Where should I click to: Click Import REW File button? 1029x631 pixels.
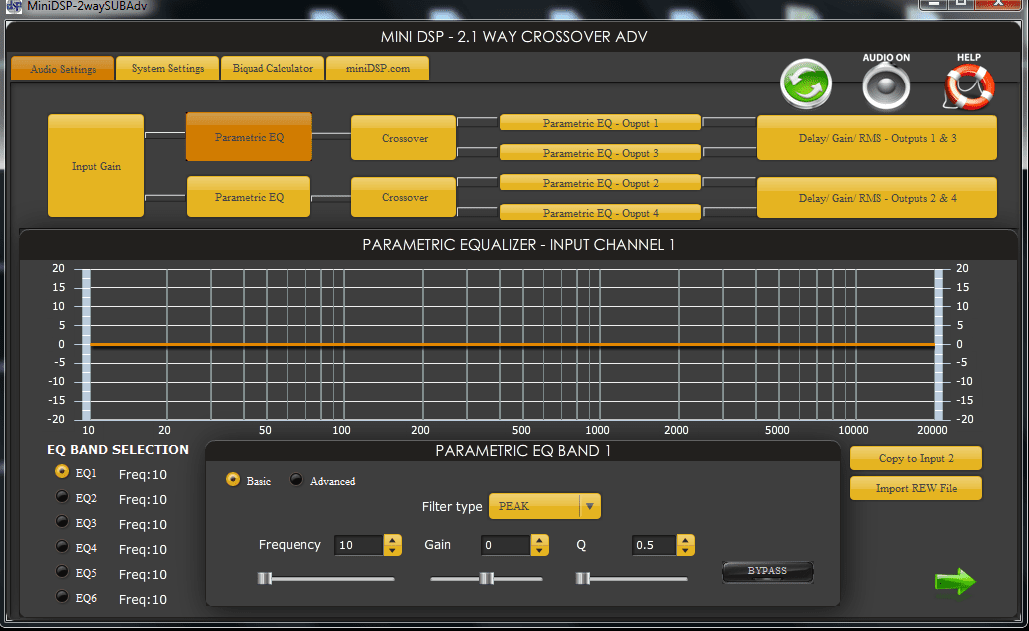[x=916, y=488]
